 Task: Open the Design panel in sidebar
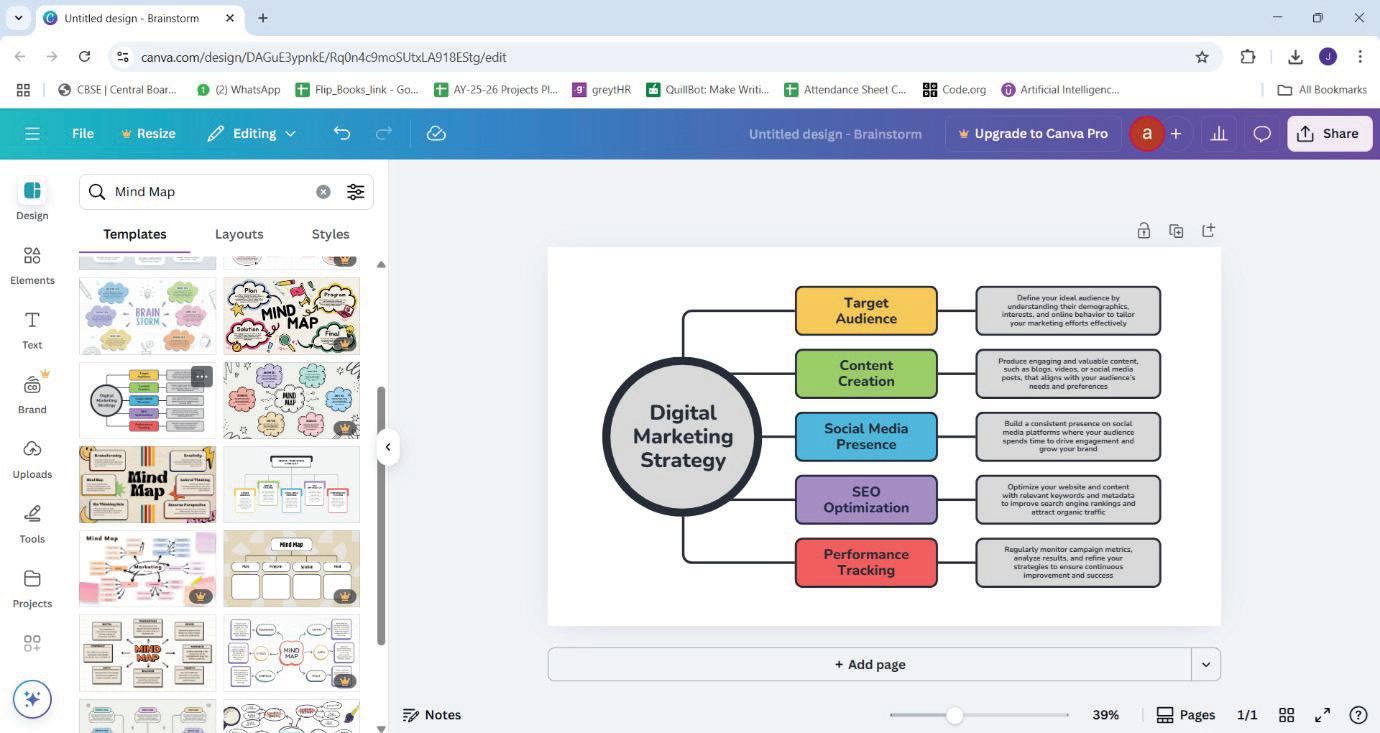click(32, 200)
